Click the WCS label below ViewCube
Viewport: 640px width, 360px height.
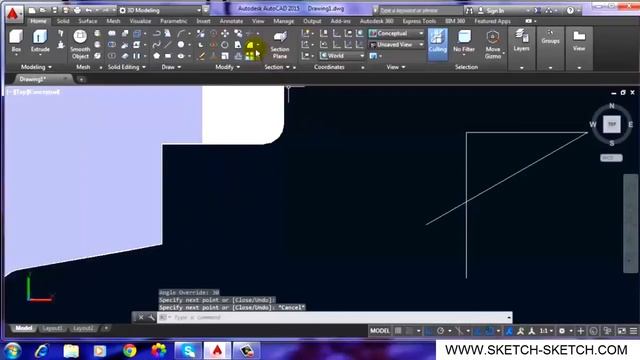point(611,158)
